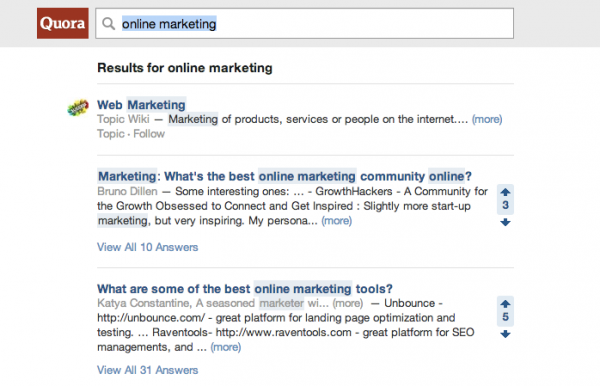The width and height of the screenshot is (600, 386).
Task: Downvote Bruno Dillen's answer
Action: pos(505,222)
